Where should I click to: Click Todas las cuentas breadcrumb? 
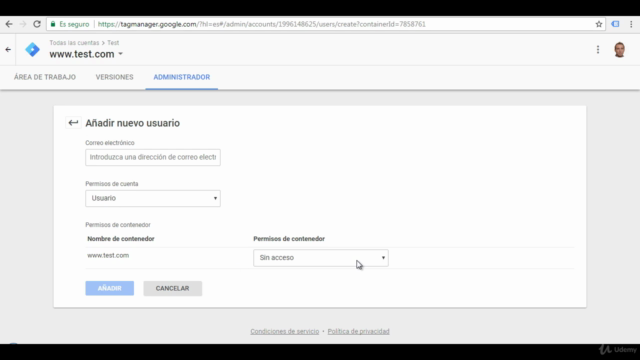point(74,42)
